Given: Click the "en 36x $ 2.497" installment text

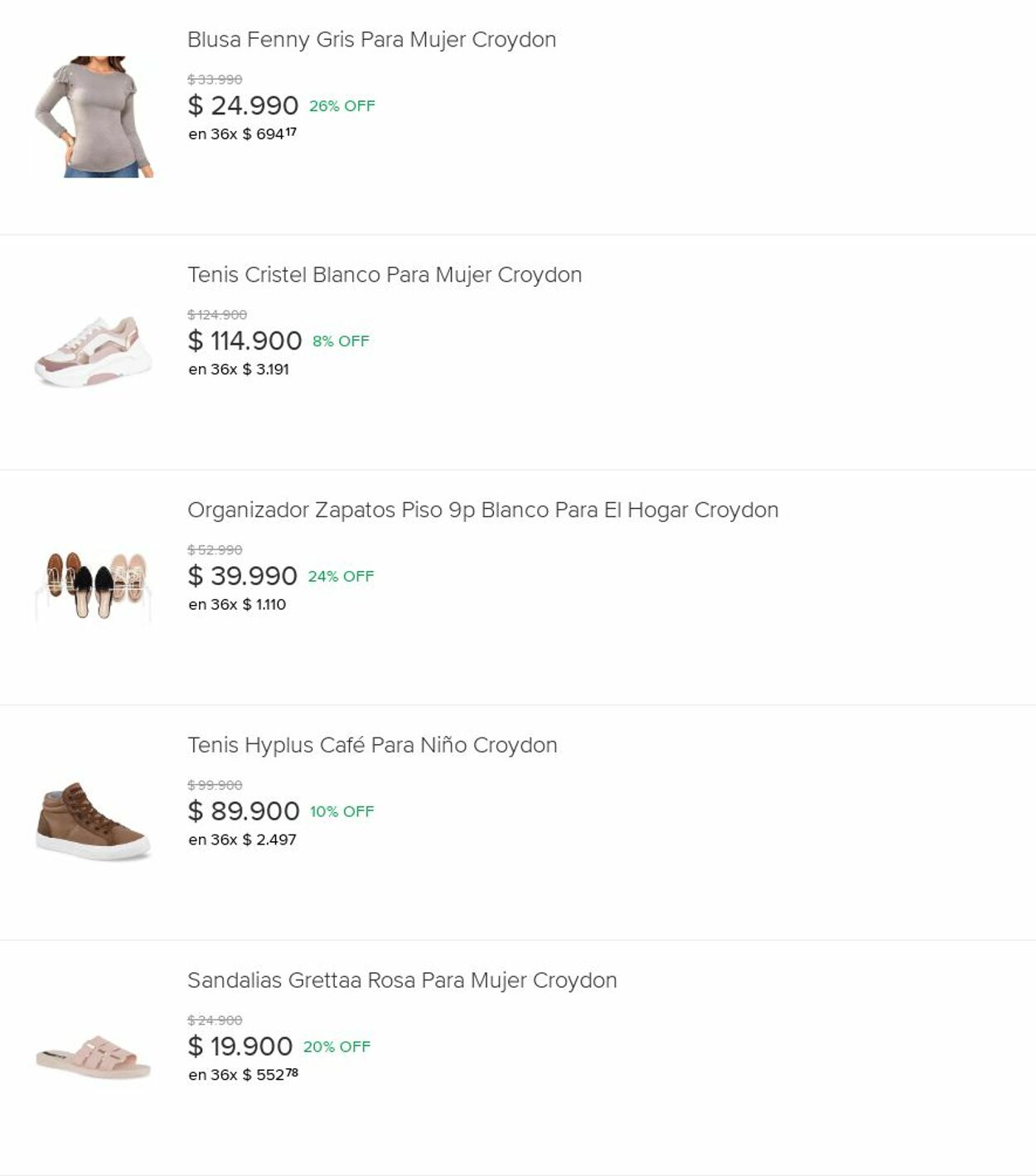Looking at the screenshot, I should pyautogui.click(x=242, y=840).
